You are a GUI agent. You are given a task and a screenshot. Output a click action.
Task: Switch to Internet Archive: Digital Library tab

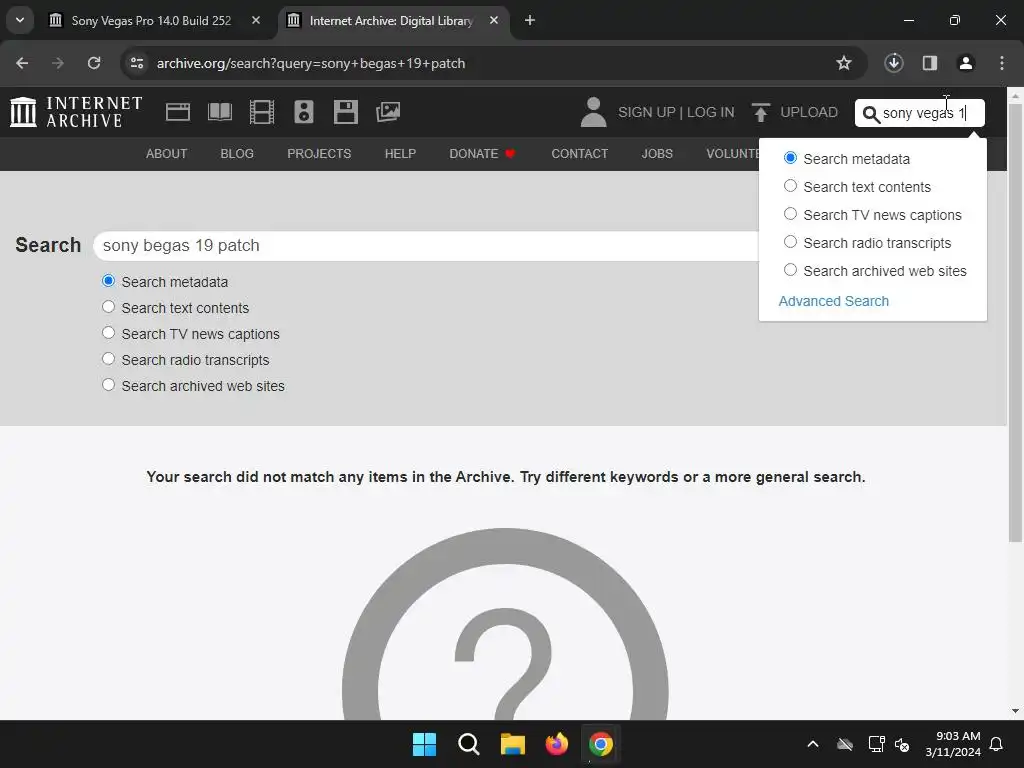[x=391, y=20]
